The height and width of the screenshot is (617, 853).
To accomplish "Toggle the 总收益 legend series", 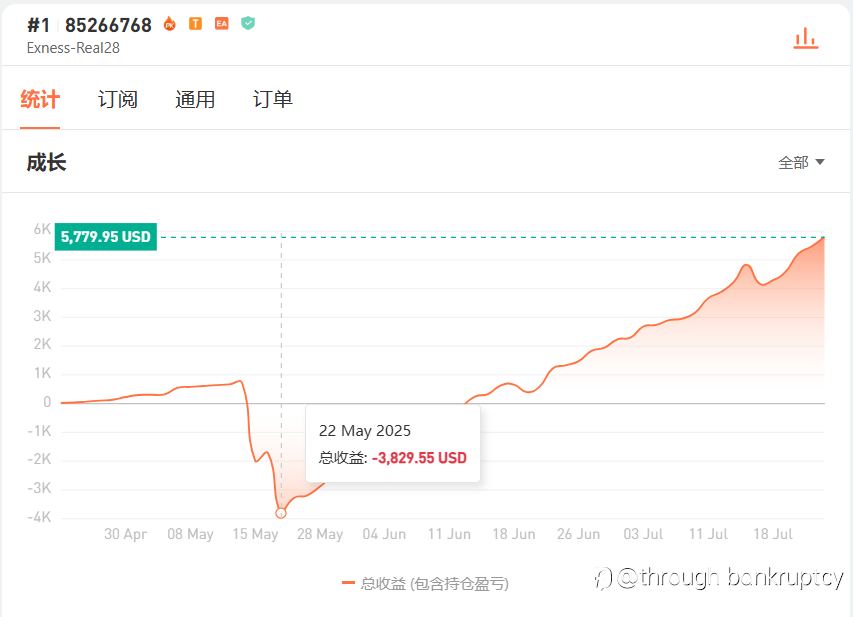I will (x=425, y=583).
